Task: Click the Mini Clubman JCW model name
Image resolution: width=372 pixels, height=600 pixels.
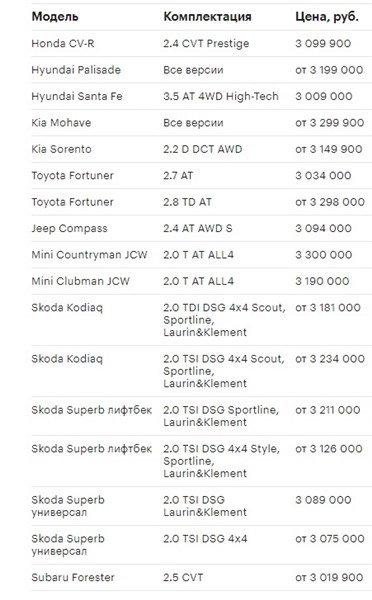Action: pos(80,281)
